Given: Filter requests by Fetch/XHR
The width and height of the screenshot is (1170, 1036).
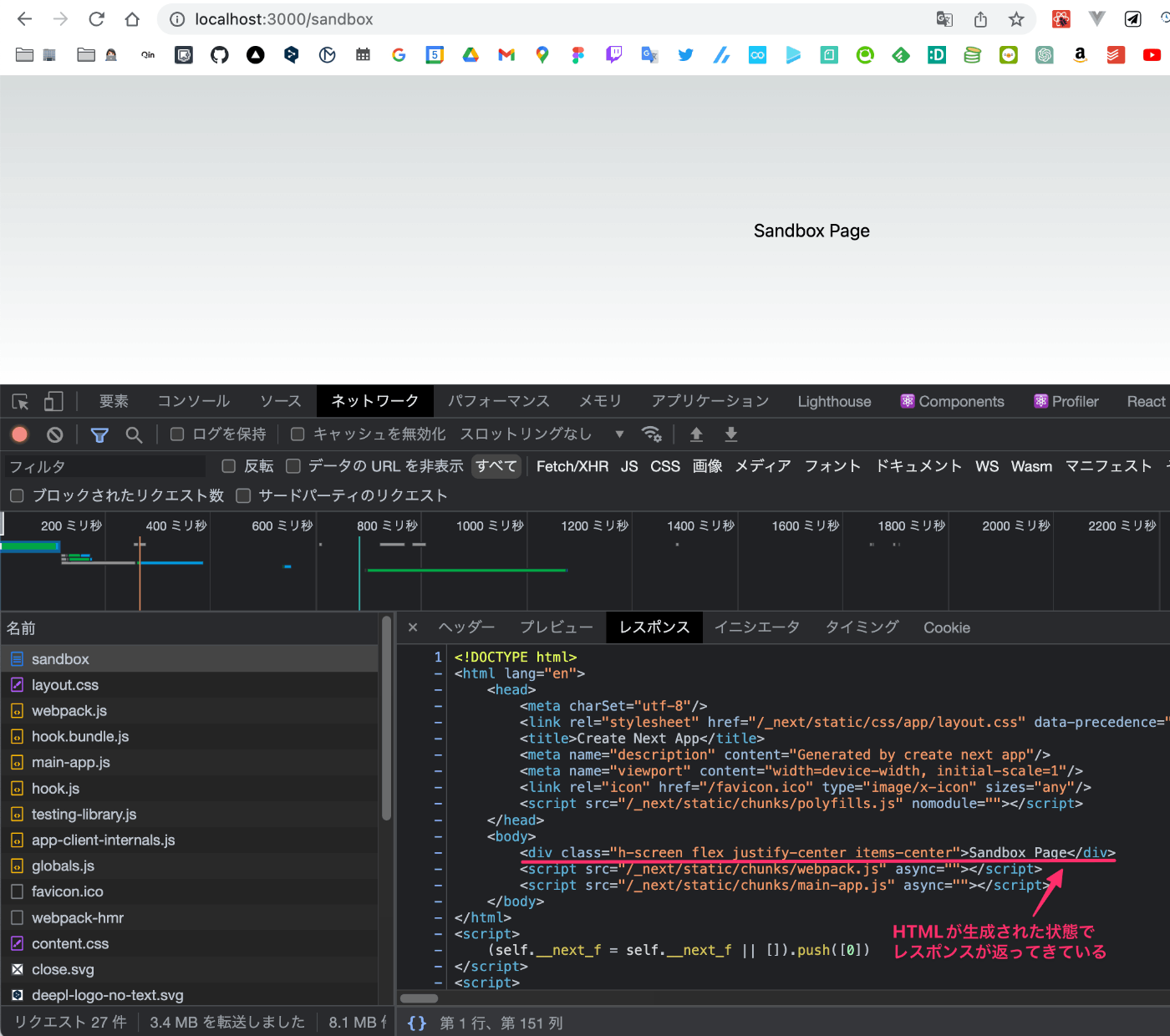Looking at the screenshot, I should 572,466.
